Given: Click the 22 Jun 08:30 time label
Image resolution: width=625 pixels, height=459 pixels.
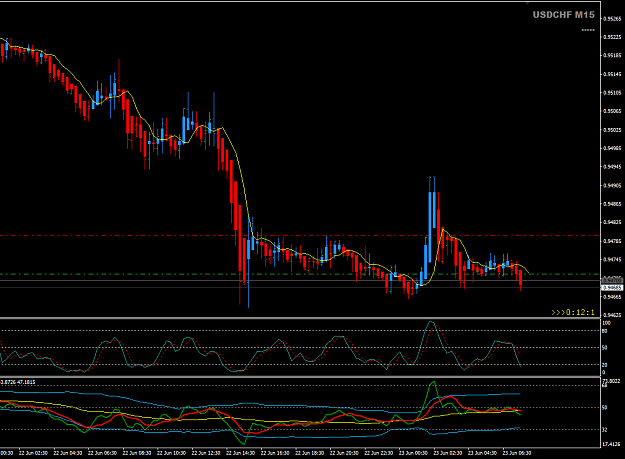Looking at the screenshot, I should pyautogui.click(x=137, y=453).
